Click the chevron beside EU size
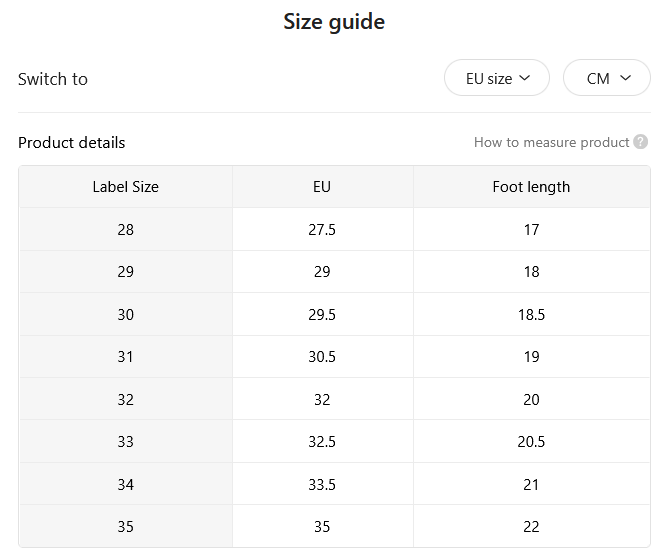Image resolution: width=660 pixels, height=560 pixels. [x=524, y=78]
